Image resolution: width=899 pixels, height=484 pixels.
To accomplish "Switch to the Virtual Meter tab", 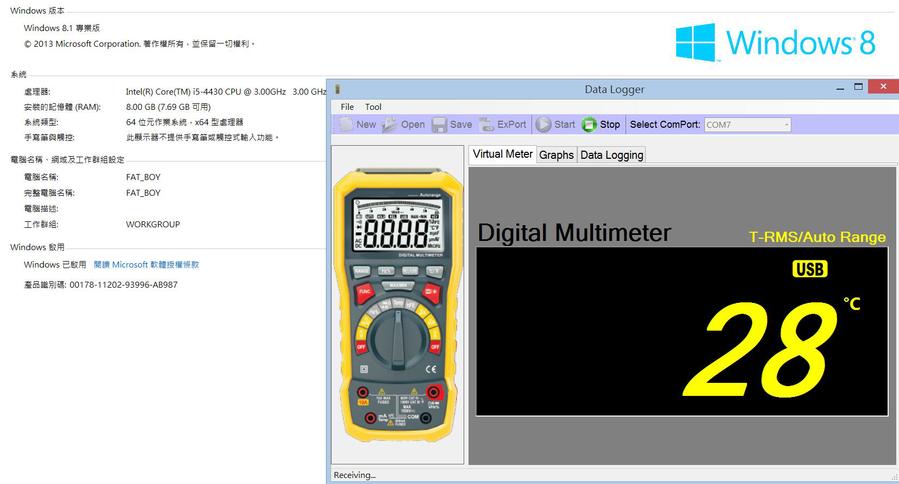I will (502, 155).
